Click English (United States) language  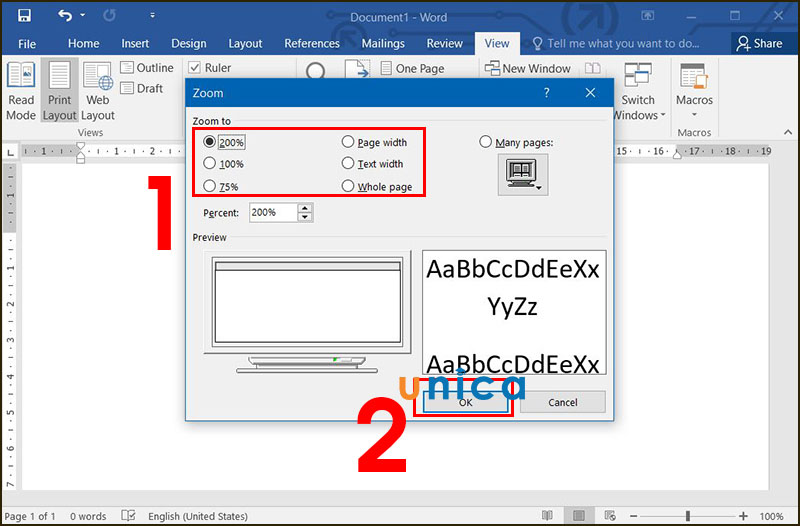[x=198, y=516]
